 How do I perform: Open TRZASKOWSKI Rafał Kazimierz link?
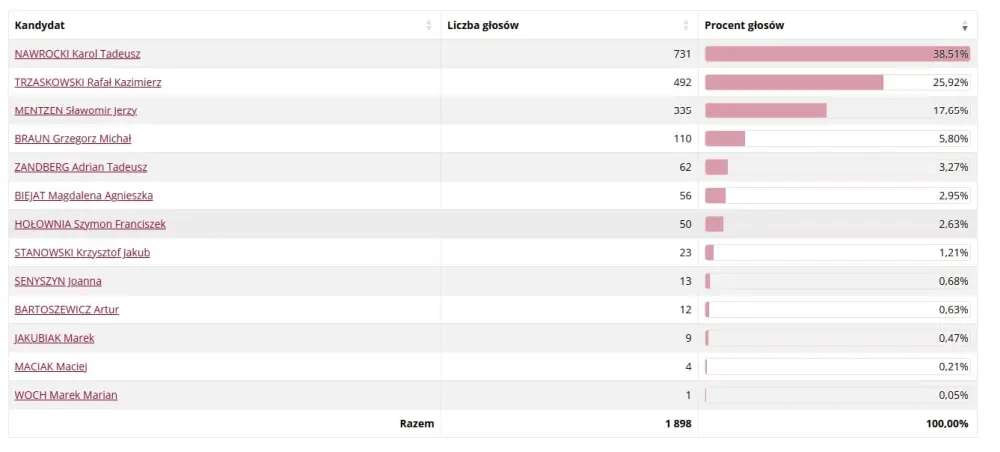88,82
